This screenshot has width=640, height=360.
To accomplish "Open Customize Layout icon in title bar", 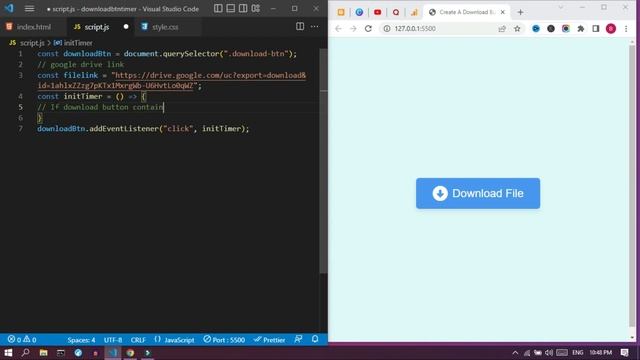I will pyautogui.click(x=256, y=9).
